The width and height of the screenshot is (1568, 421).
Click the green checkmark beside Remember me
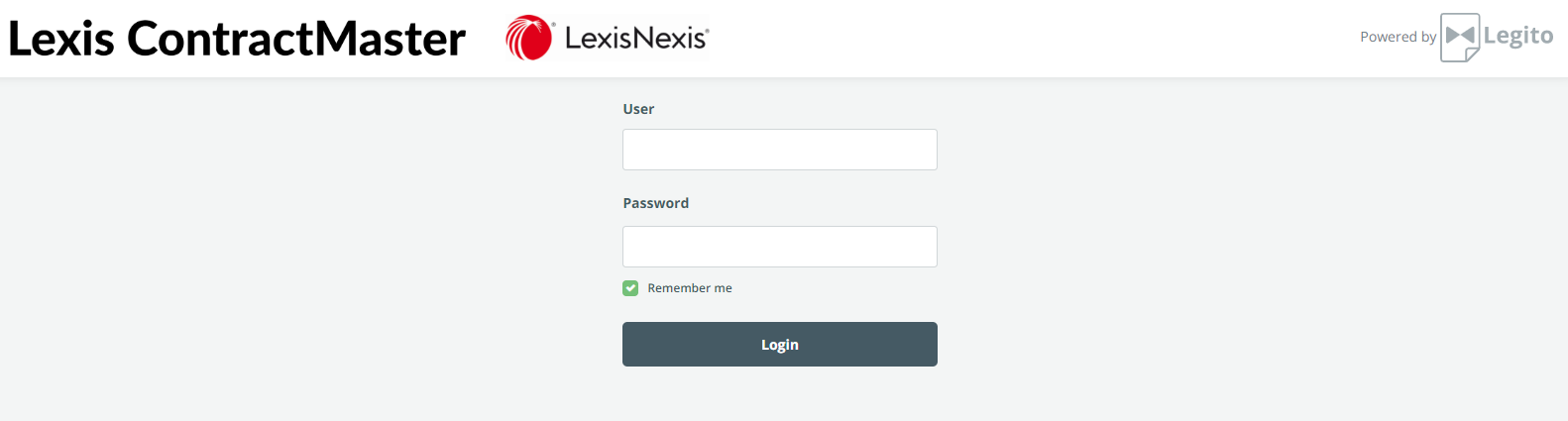pos(630,288)
